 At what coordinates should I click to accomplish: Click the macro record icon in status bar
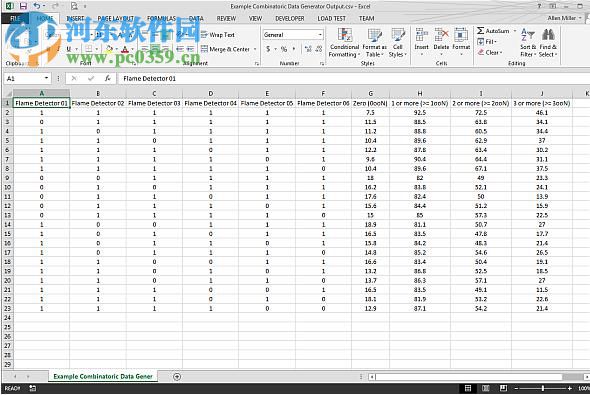32,388
